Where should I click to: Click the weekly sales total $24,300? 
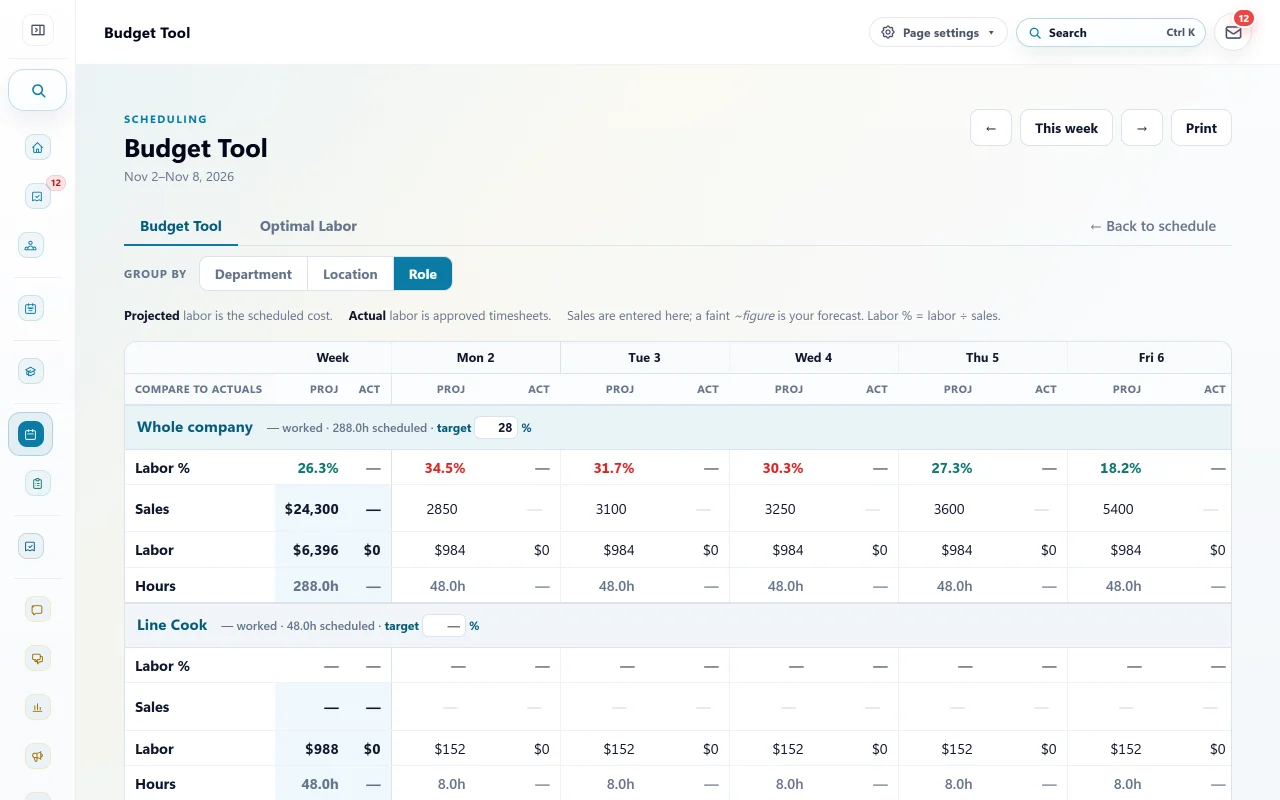tap(312, 509)
